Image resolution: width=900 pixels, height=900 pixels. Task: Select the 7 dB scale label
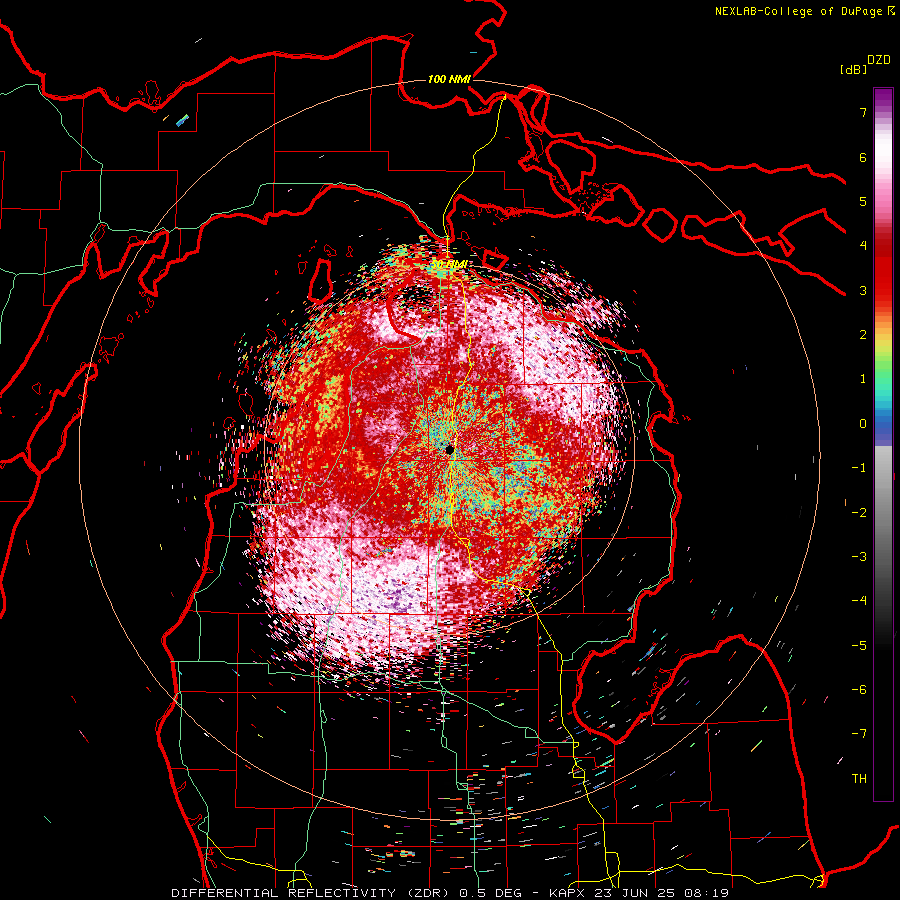point(863,112)
